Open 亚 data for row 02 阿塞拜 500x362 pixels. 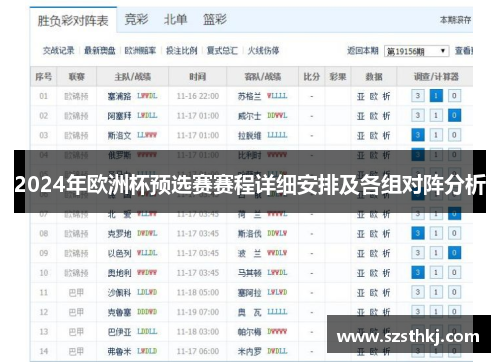pyautogui.click(x=361, y=116)
